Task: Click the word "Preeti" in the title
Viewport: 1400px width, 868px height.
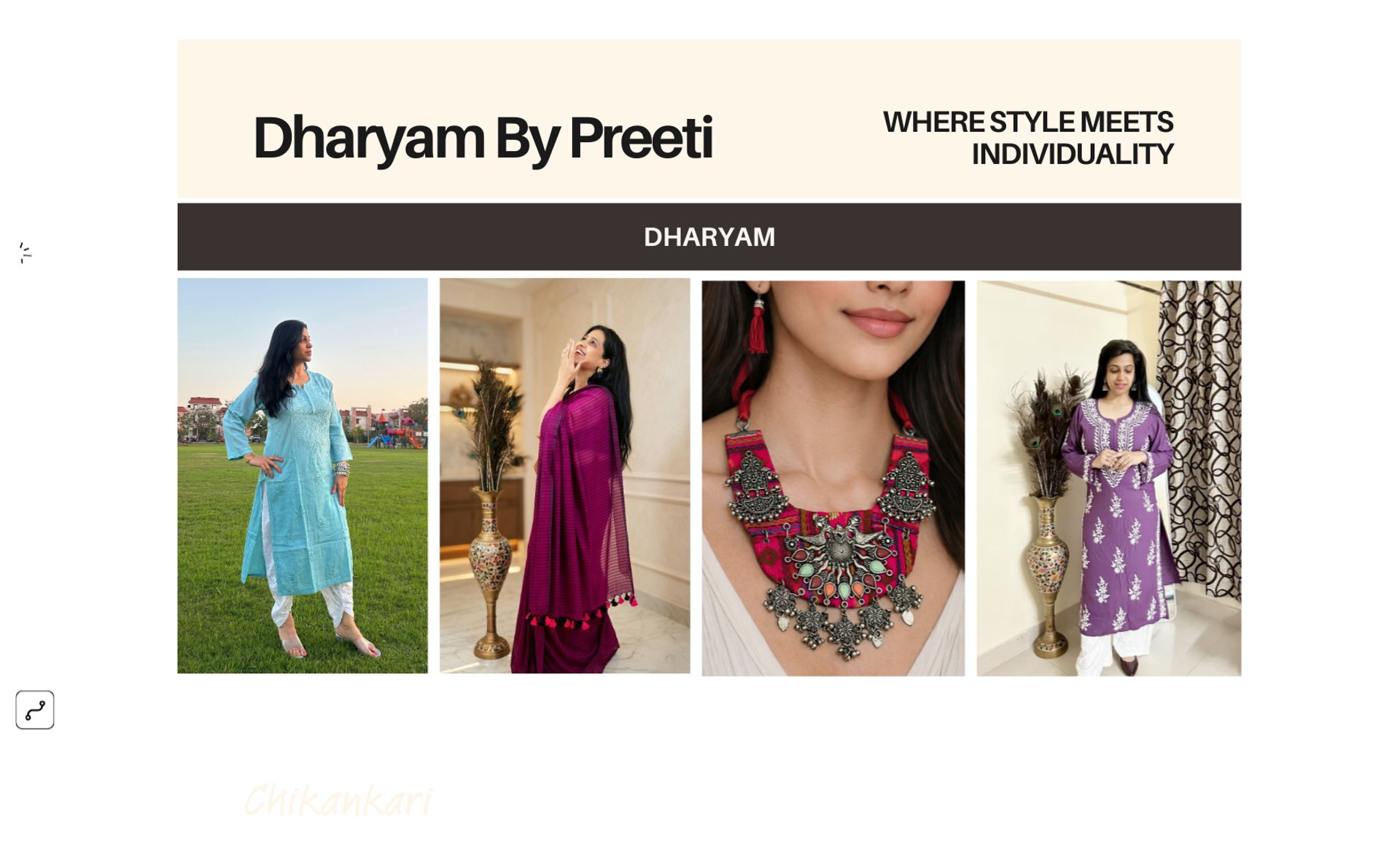Action: (641, 137)
